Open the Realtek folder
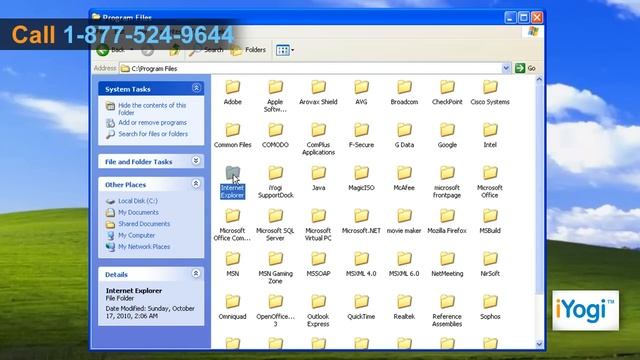 pos(404,307)
